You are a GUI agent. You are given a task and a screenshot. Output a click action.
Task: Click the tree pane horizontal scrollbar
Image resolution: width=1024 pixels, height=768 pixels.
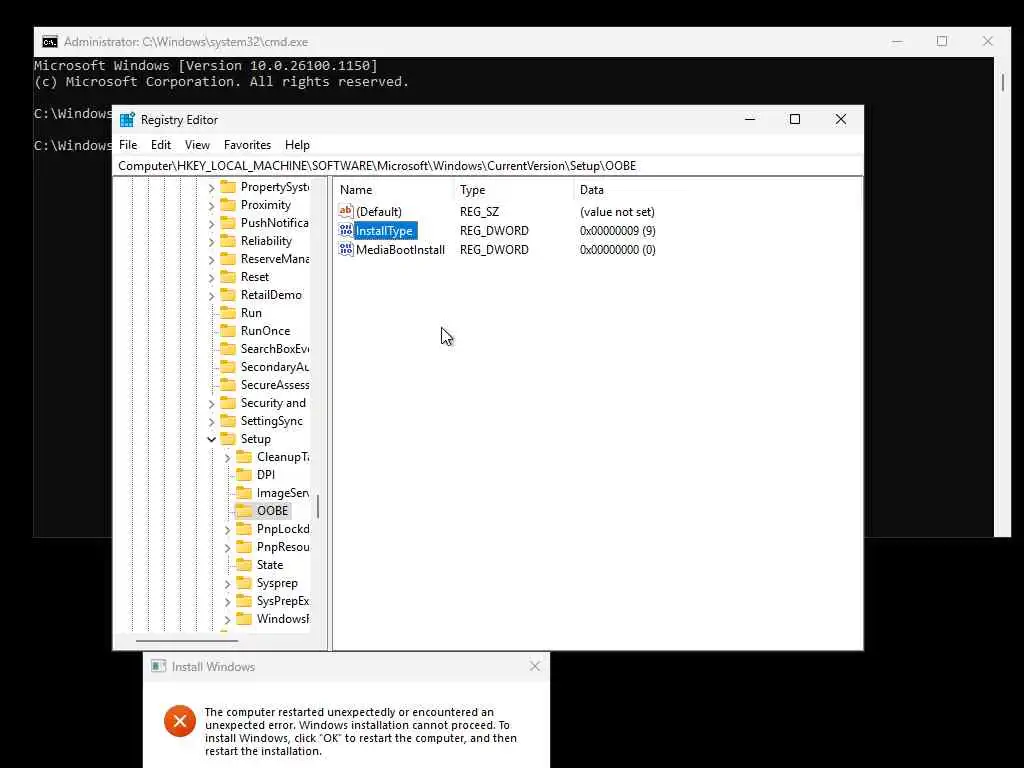[187, 641]
